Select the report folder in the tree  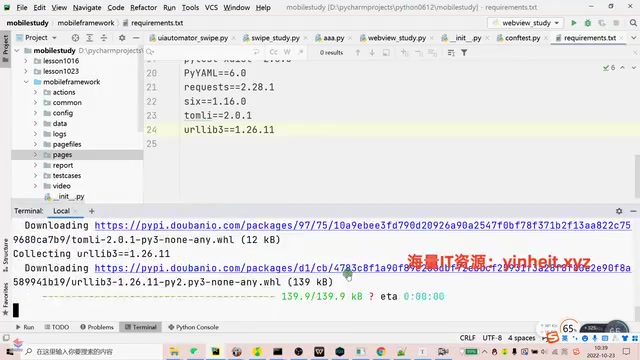(63, 165)
